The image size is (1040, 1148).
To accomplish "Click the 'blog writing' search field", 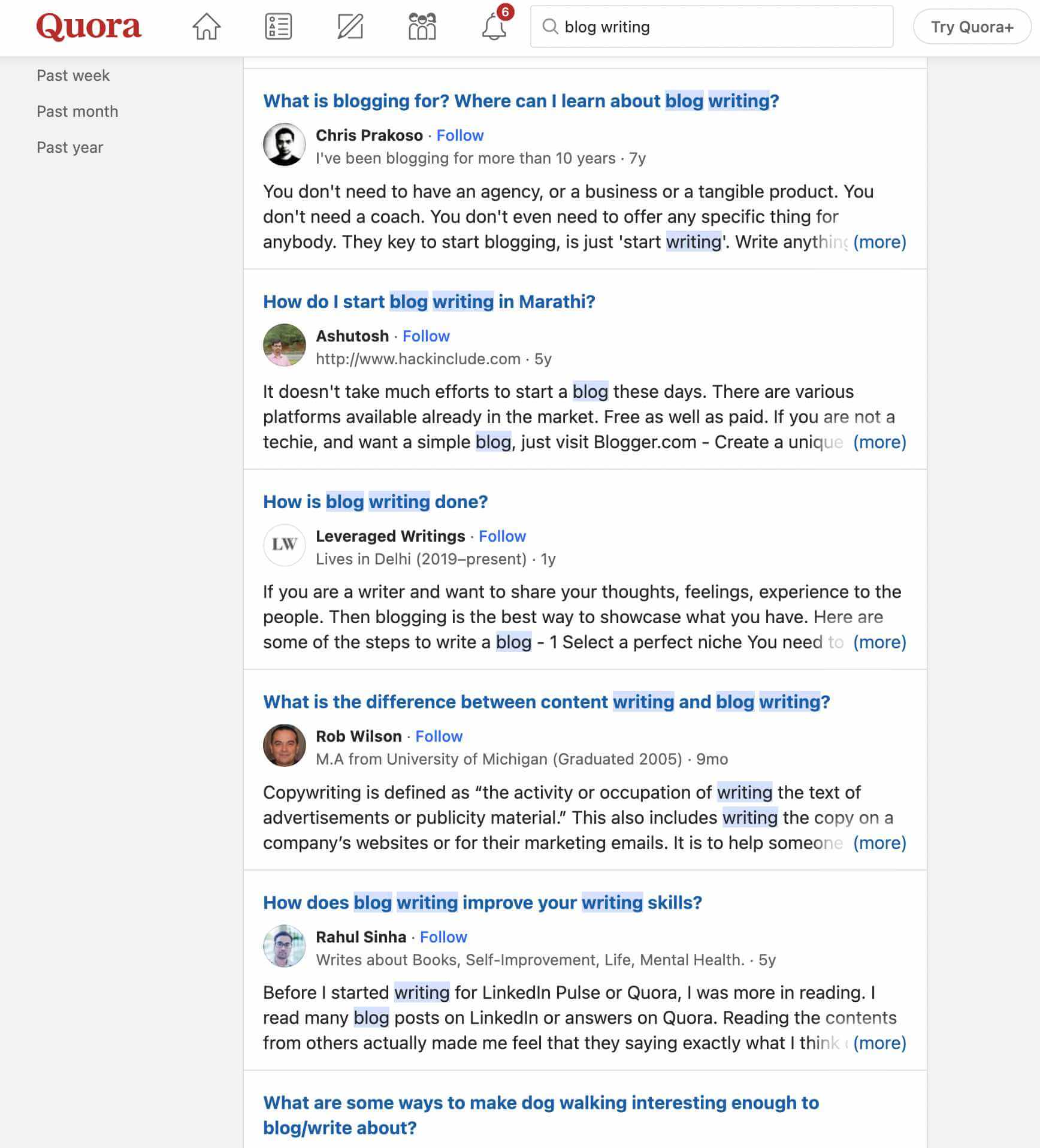I will tap(712, 27).
